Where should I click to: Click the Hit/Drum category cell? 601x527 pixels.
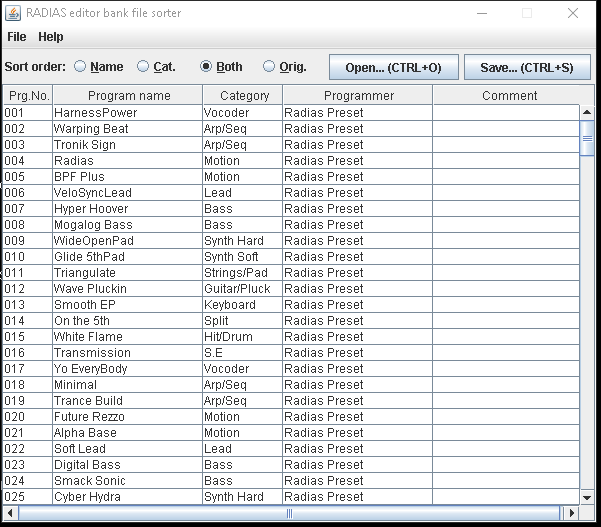(242, 337)
